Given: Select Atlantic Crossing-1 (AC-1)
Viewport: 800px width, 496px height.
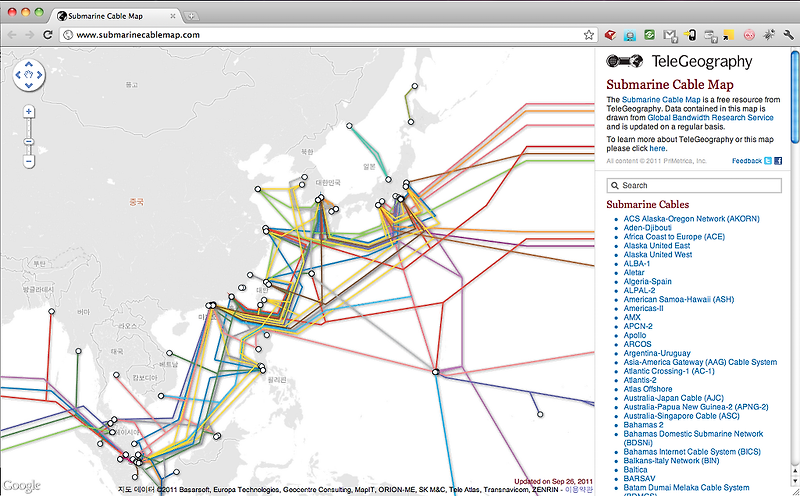Looking at the screenshot, I should click(x=669, y=371).
